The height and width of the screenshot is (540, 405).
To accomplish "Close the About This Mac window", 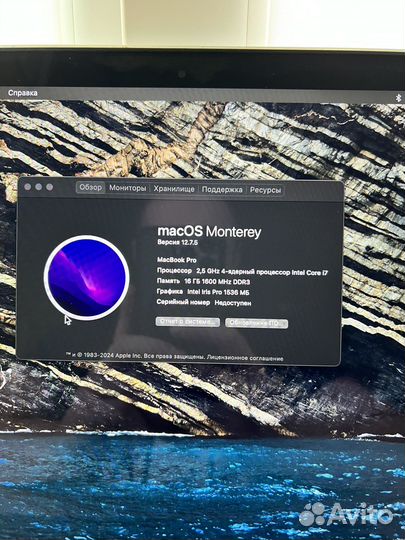I will [x=28, y=187].
